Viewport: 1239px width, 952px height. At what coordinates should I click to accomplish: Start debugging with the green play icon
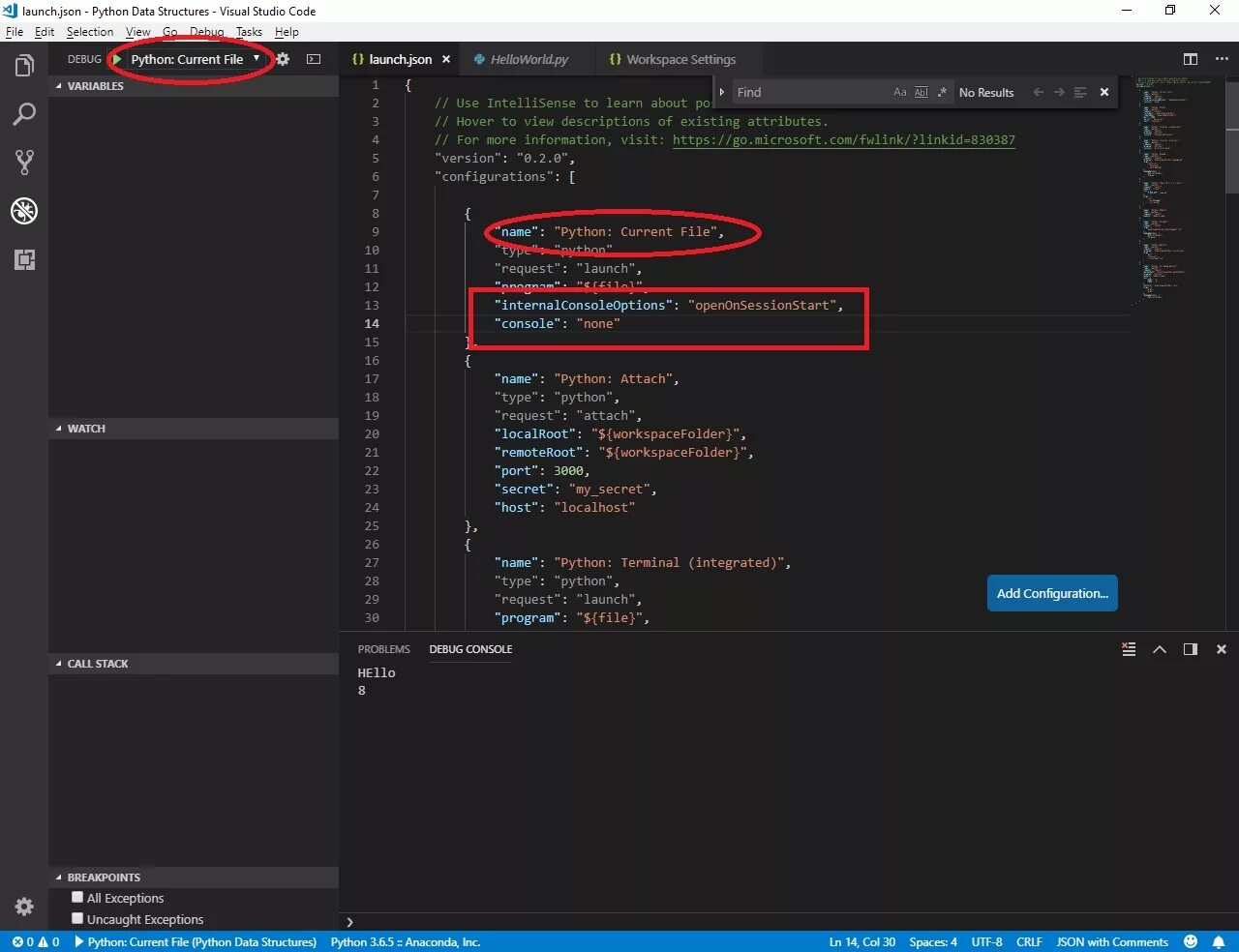point(117,59)
